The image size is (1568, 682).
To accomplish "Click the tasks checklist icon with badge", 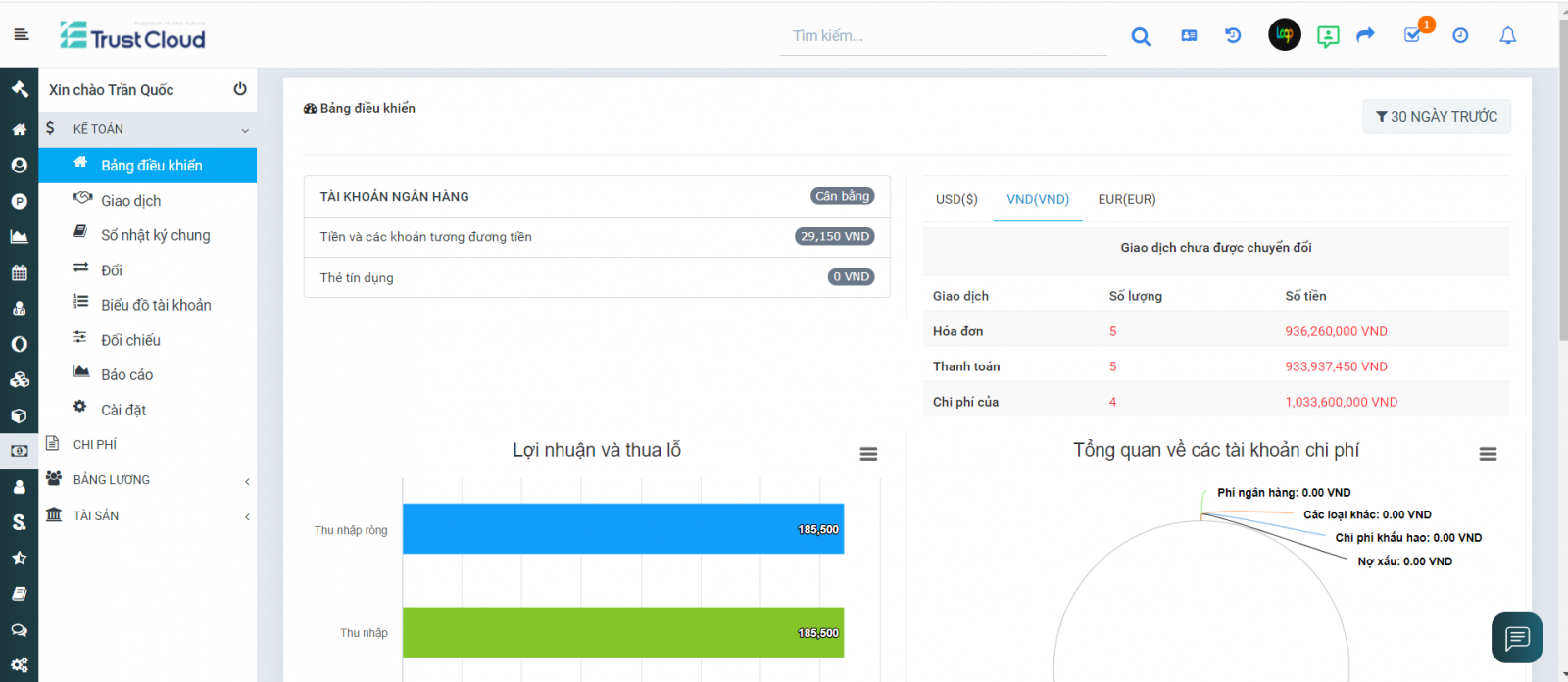I will (1412, 35).
